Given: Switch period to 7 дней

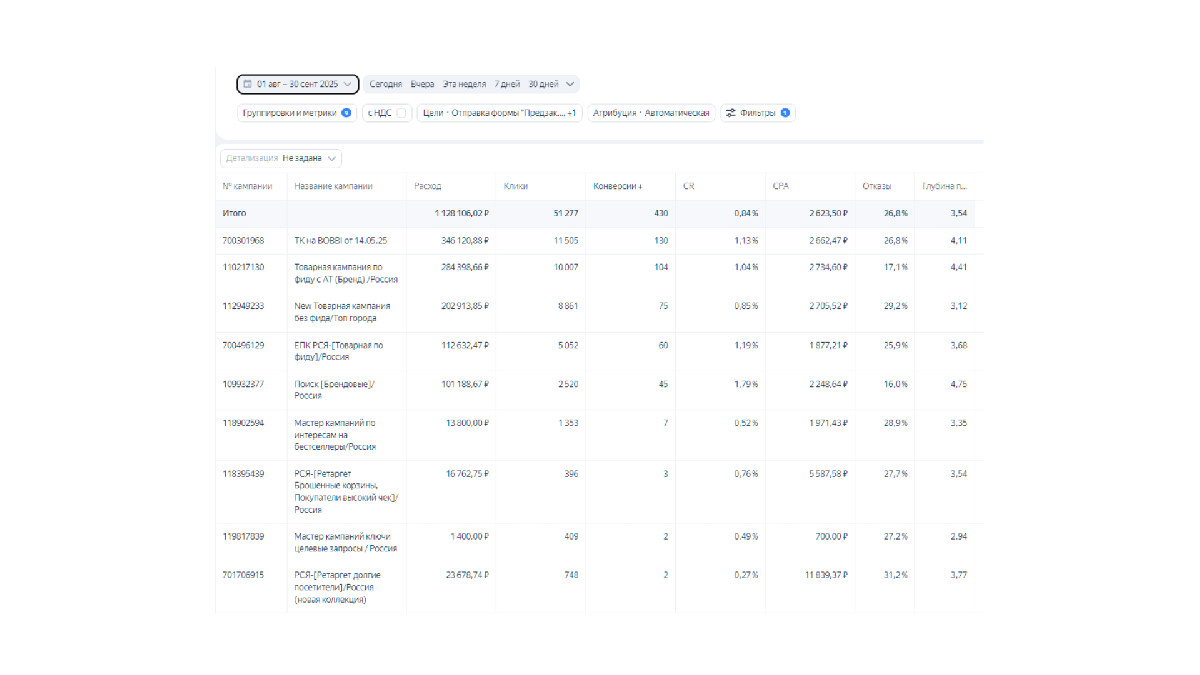Looking at the screenshot, I should pyautogui.click(x=507, y=85).
